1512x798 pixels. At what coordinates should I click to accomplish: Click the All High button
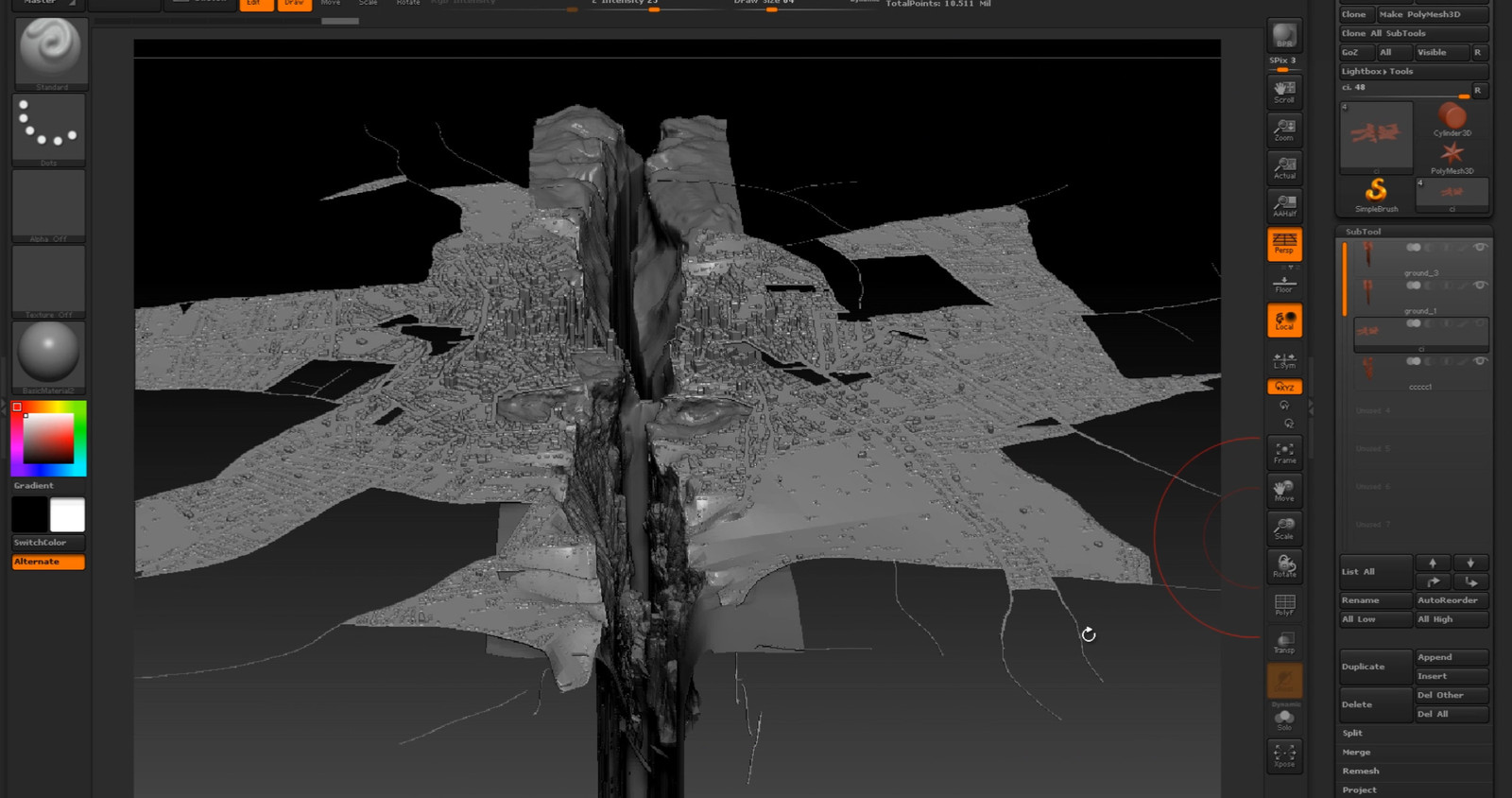pos(1452,619)
